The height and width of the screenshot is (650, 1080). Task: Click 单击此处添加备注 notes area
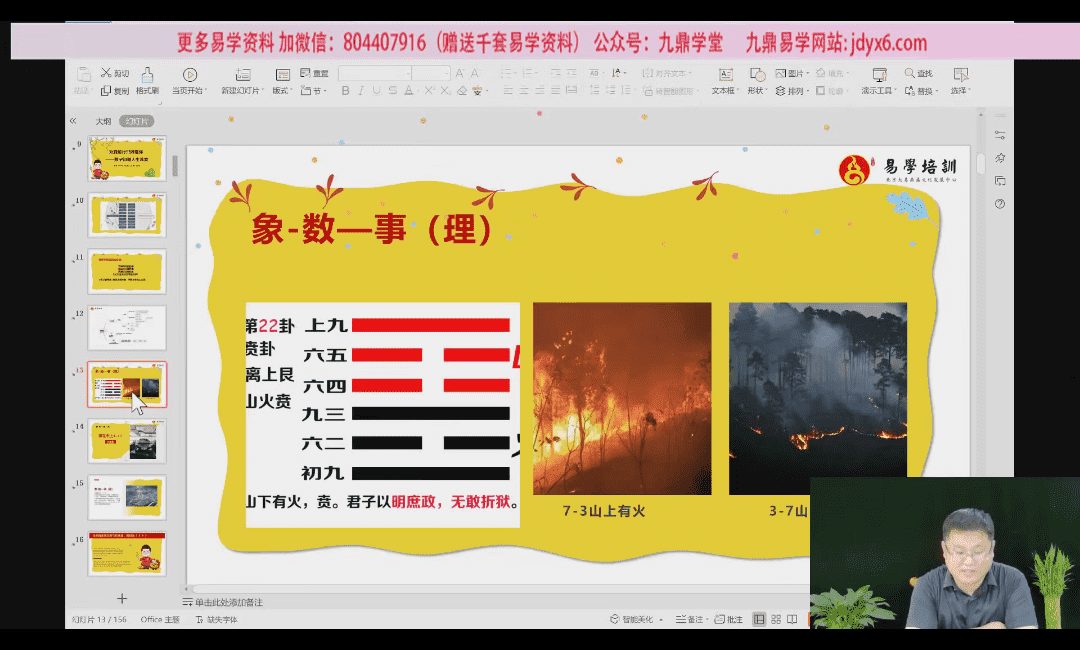click(x=228, y=602)
